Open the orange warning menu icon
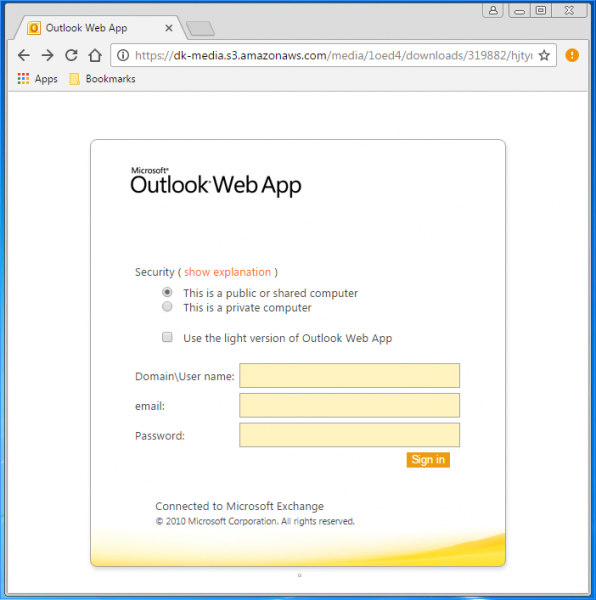596x600 pixels. (x=572, y=55)
